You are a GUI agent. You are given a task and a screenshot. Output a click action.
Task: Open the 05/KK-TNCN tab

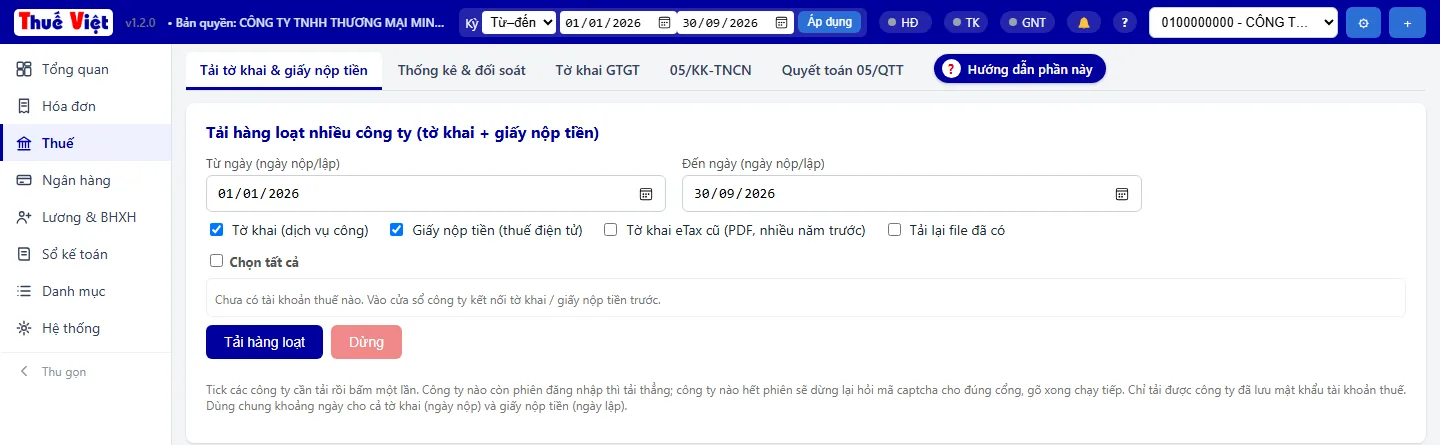[x=711, y=70]
